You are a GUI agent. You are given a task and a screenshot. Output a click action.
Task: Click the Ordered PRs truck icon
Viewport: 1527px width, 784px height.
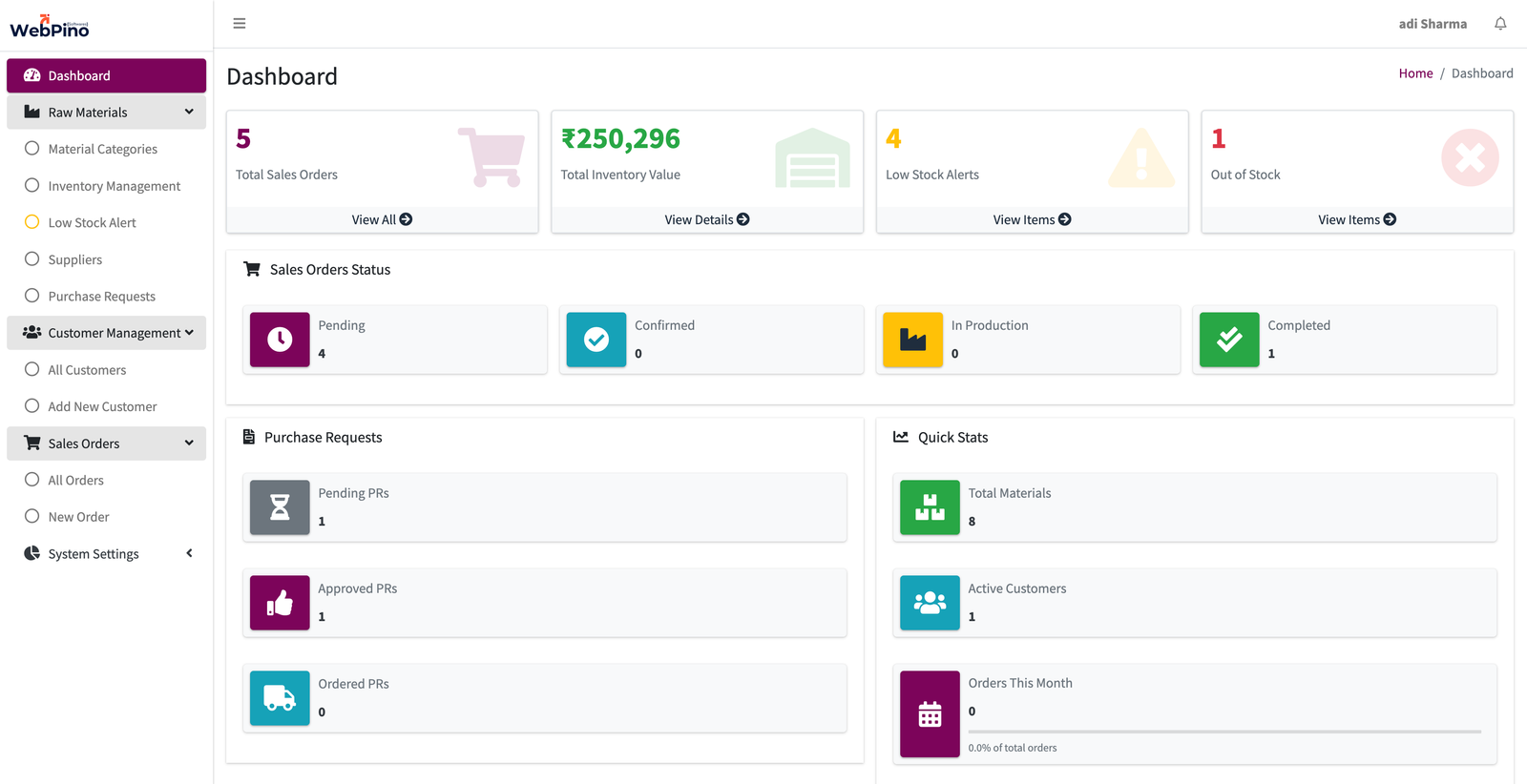280,698
